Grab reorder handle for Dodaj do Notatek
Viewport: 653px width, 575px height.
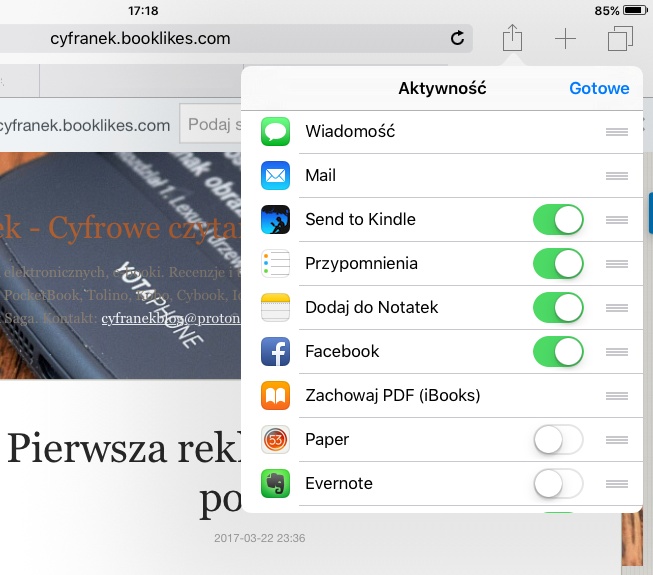click(617, 308)
